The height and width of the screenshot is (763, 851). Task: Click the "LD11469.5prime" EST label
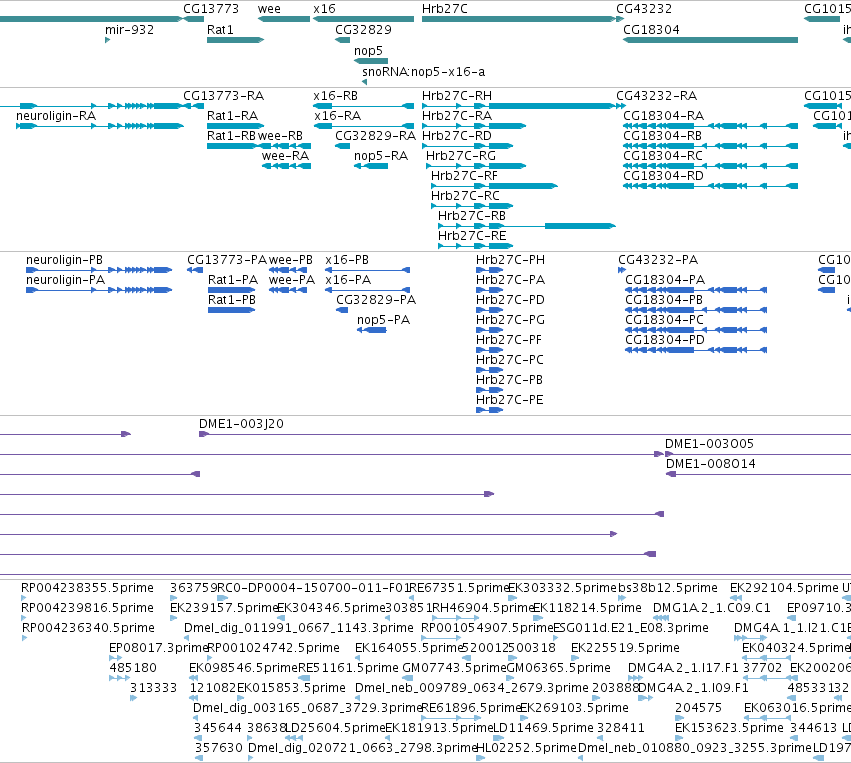(x=543, y=728)
